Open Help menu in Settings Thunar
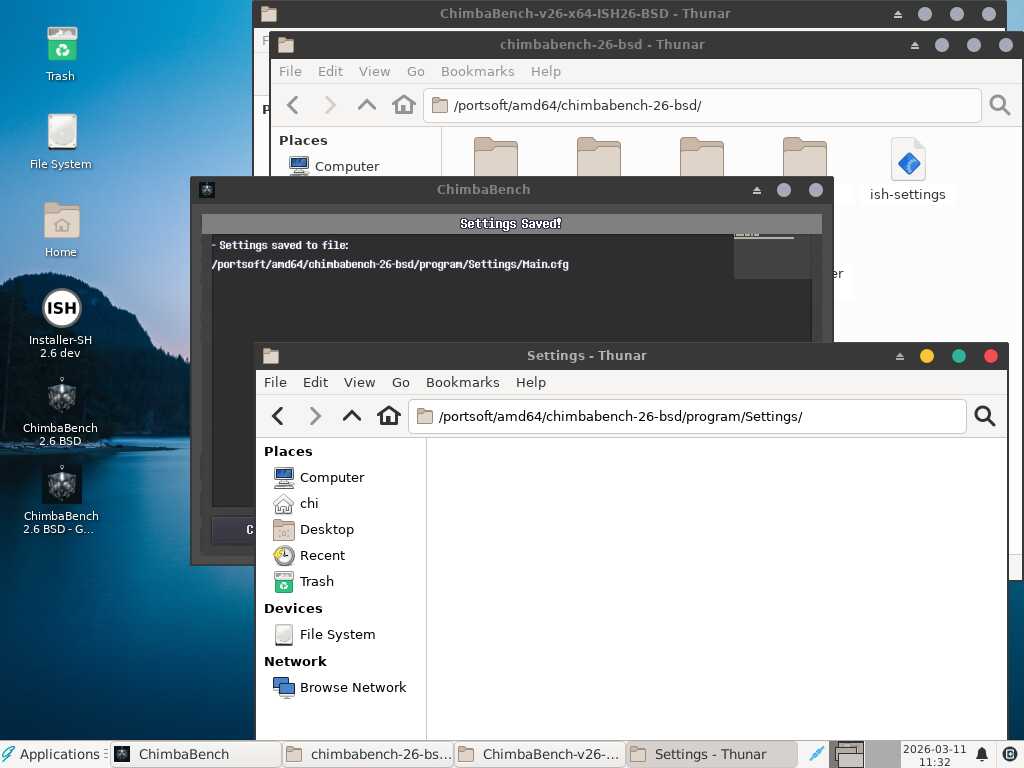 pyautogui.click(x=530, y=383)
